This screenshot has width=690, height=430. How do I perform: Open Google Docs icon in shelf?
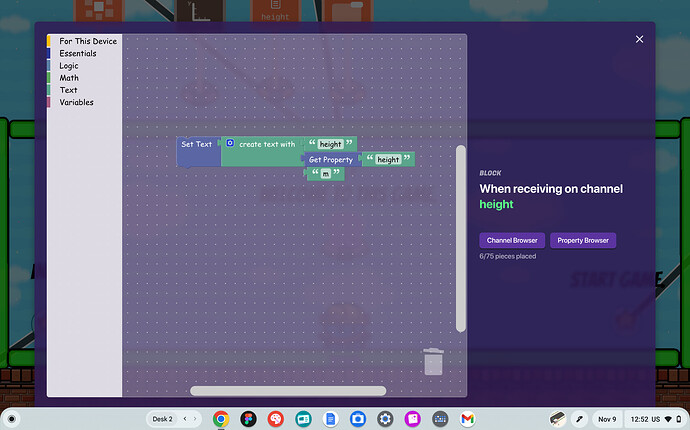[330, 419]
